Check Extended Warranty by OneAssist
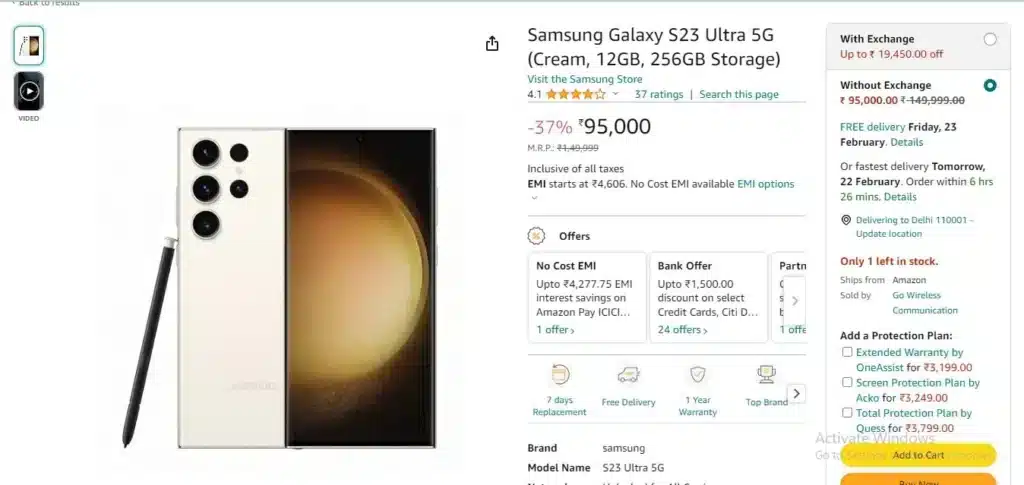The image size is (1024, 485). tap(847, 352)
